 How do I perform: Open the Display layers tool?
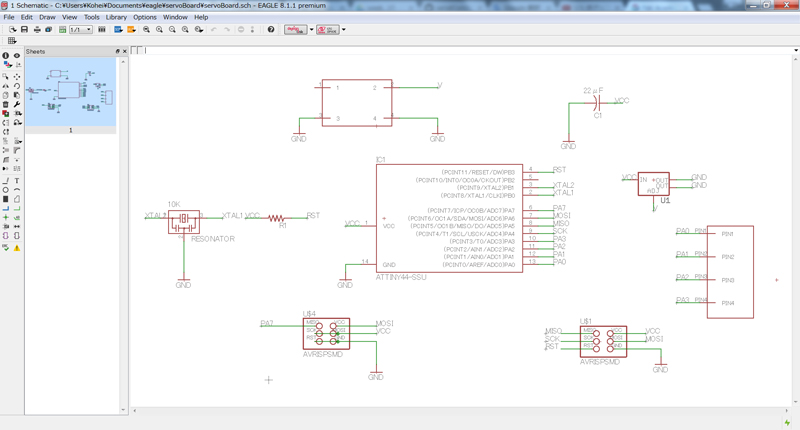(x=7, y=64)
